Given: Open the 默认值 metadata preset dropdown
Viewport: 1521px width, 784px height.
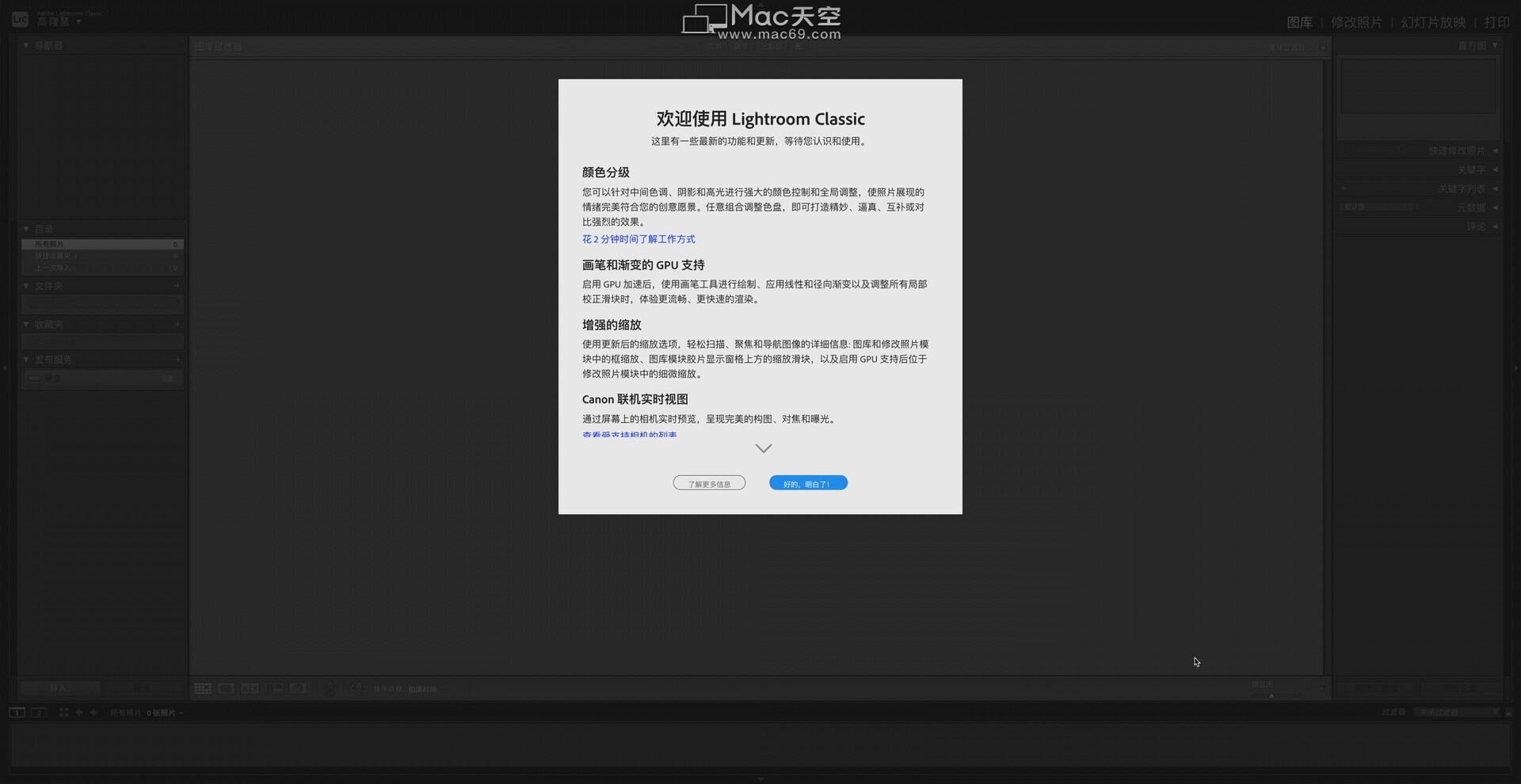Looking at the screenshot, I should point(1381,207).
